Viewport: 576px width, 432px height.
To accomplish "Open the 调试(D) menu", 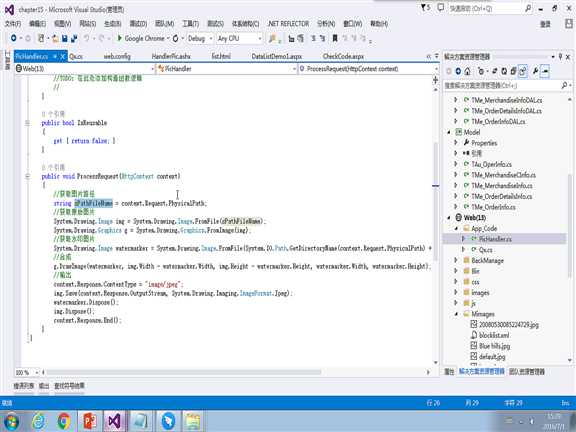I will pyautogui.click(x=138, y=24).
